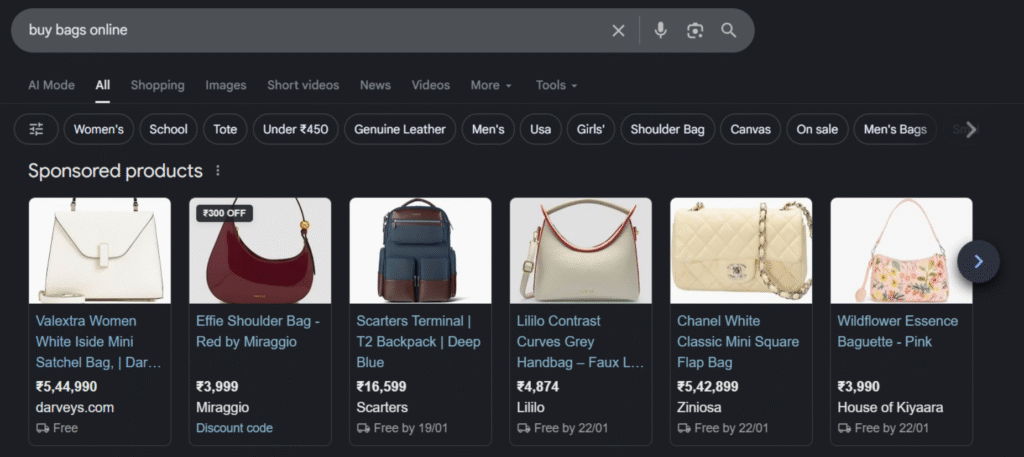
Task: Go to the Images tab
Action: click(226, 86)
